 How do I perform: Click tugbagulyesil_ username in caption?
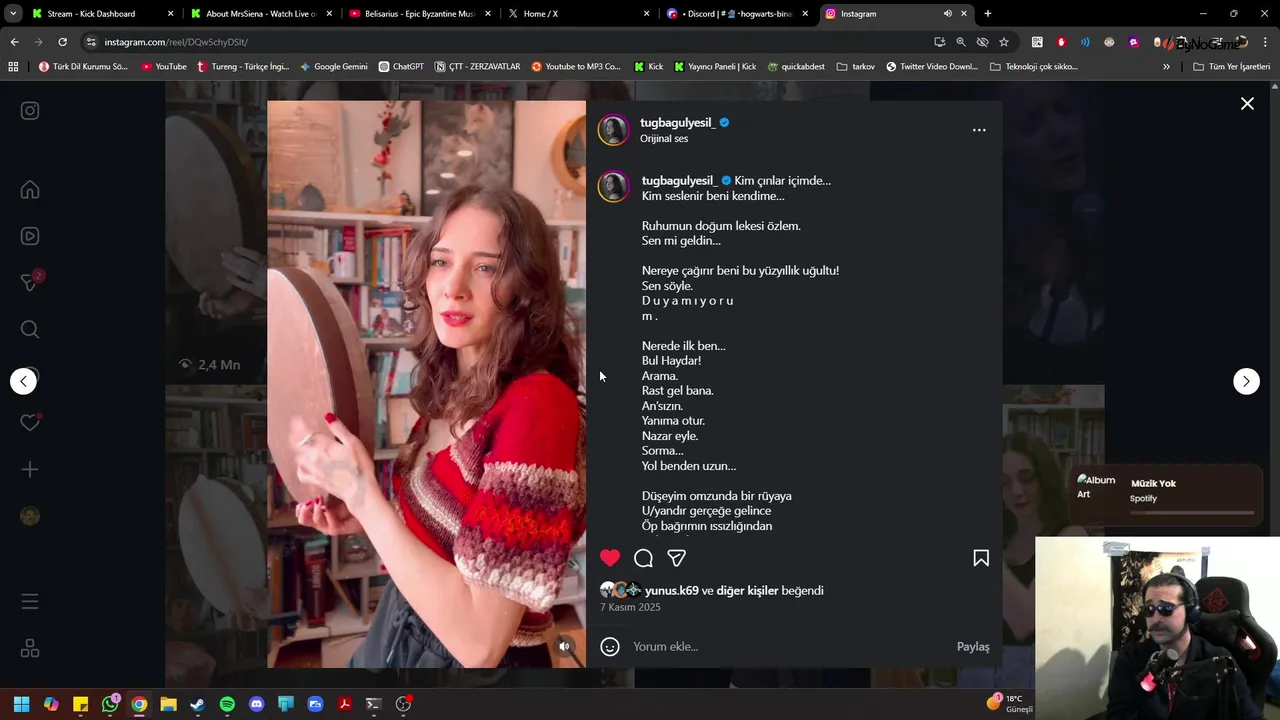(x=679, y=181)
